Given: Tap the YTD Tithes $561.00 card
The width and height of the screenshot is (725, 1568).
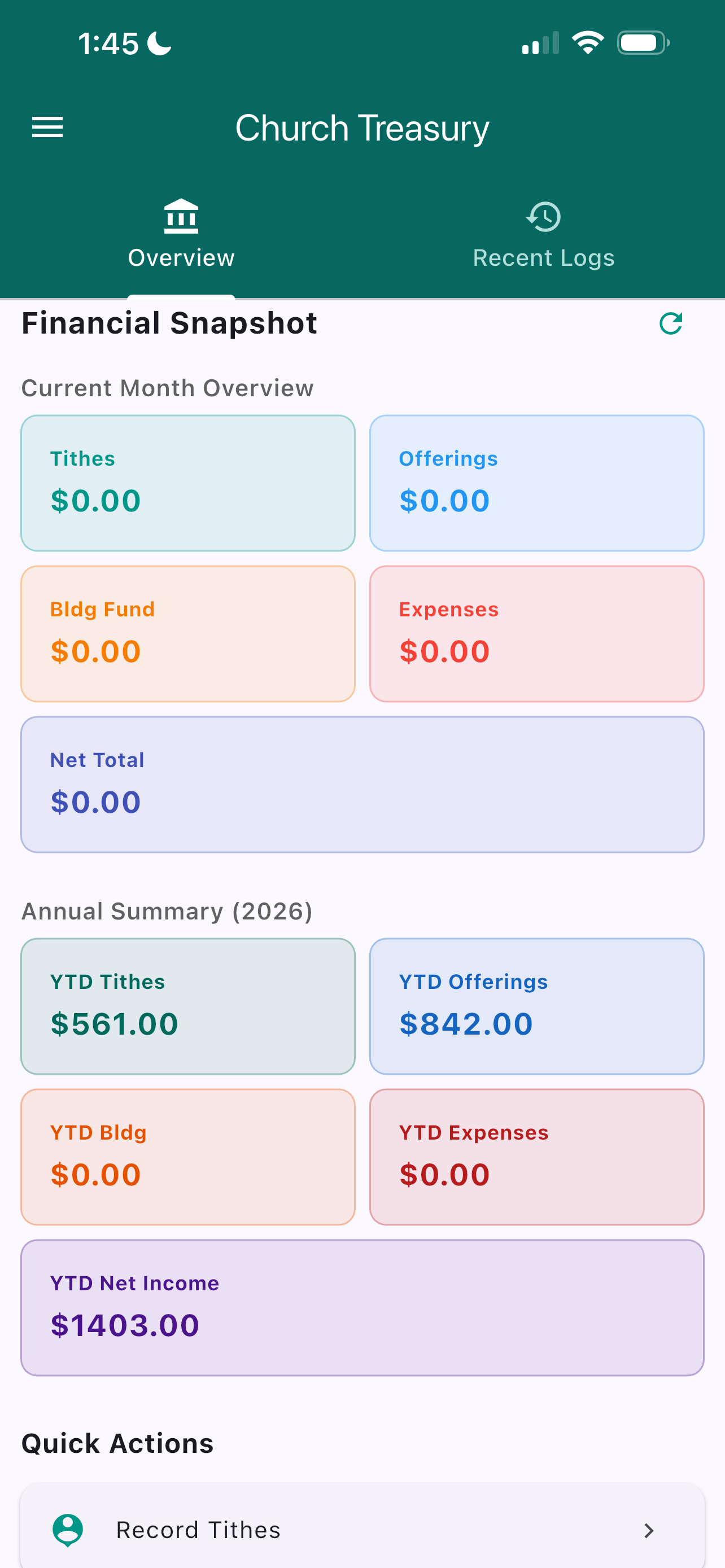Looking at the screenshot, I should pos(188,1006).
